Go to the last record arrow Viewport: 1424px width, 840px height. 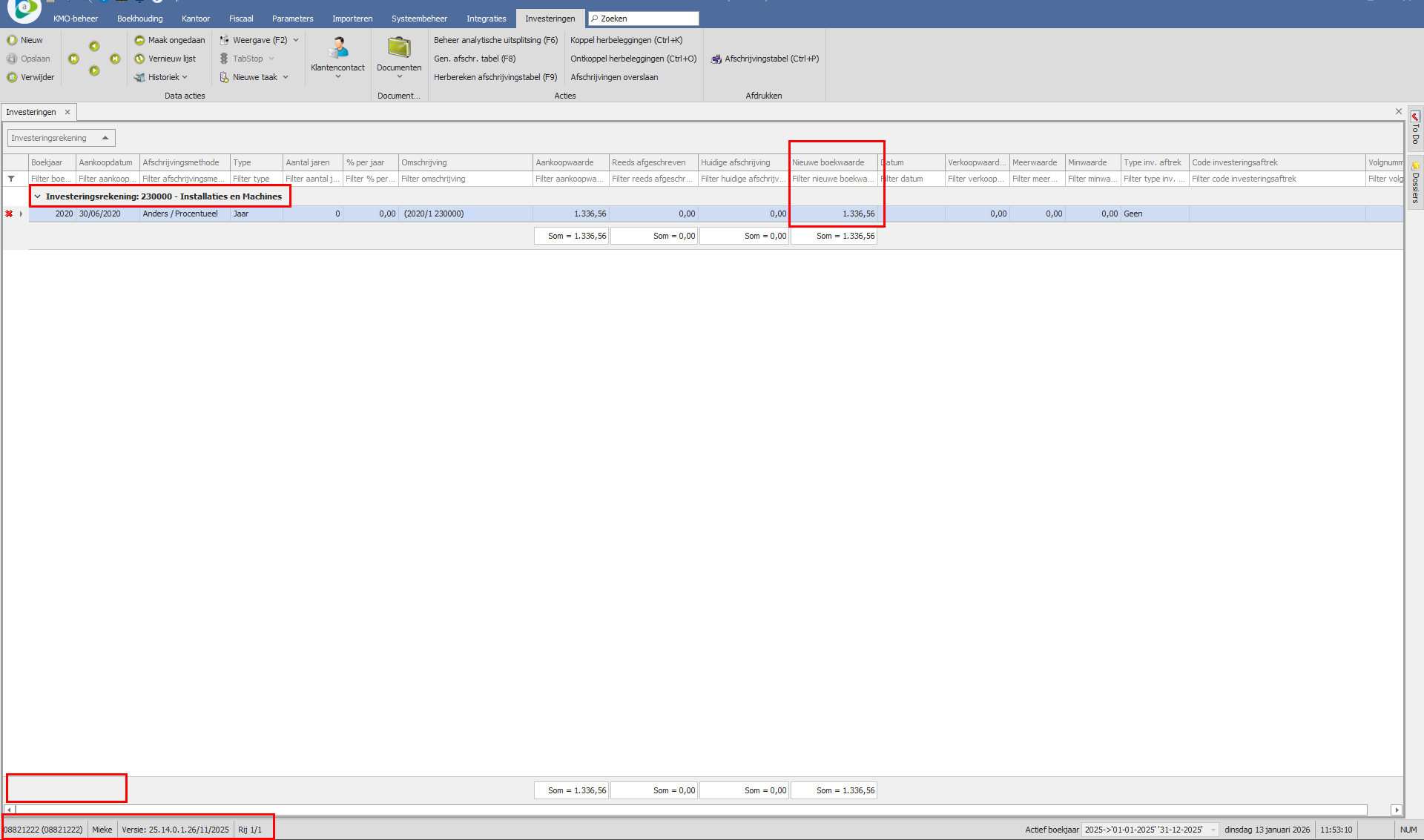(115, 59)
